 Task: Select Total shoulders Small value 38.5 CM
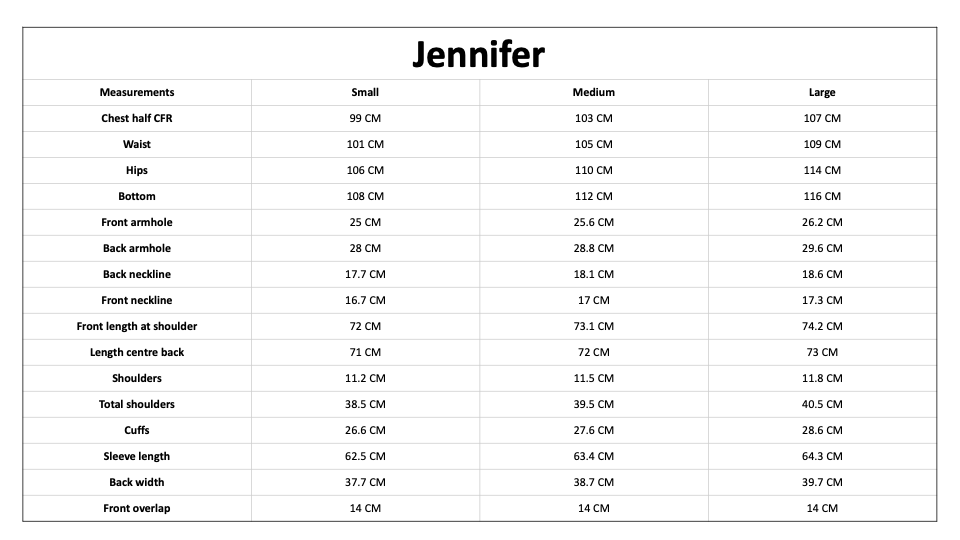click(365, 405)
